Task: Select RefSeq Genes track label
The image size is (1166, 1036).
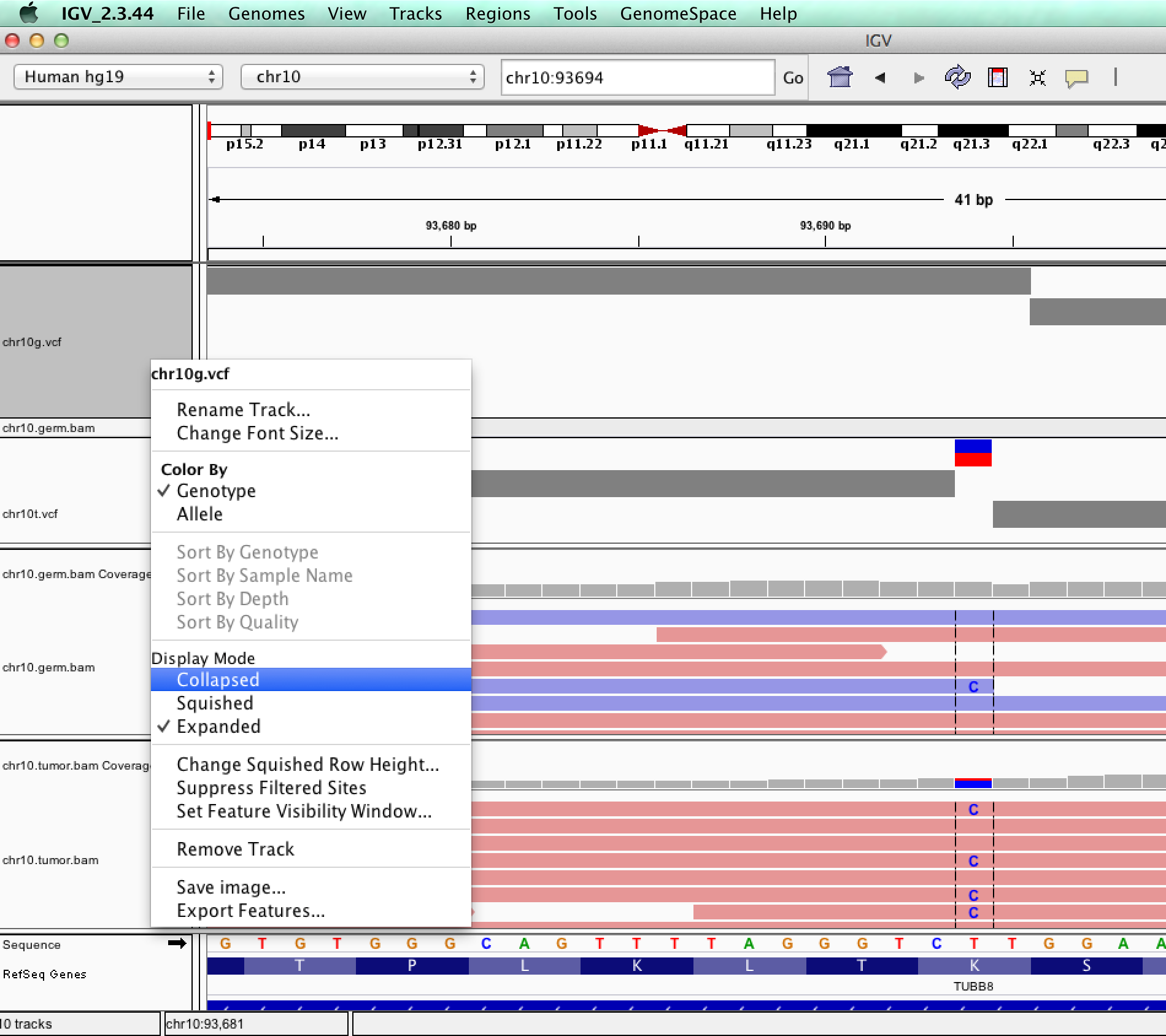Action: [x=44, y=974]
